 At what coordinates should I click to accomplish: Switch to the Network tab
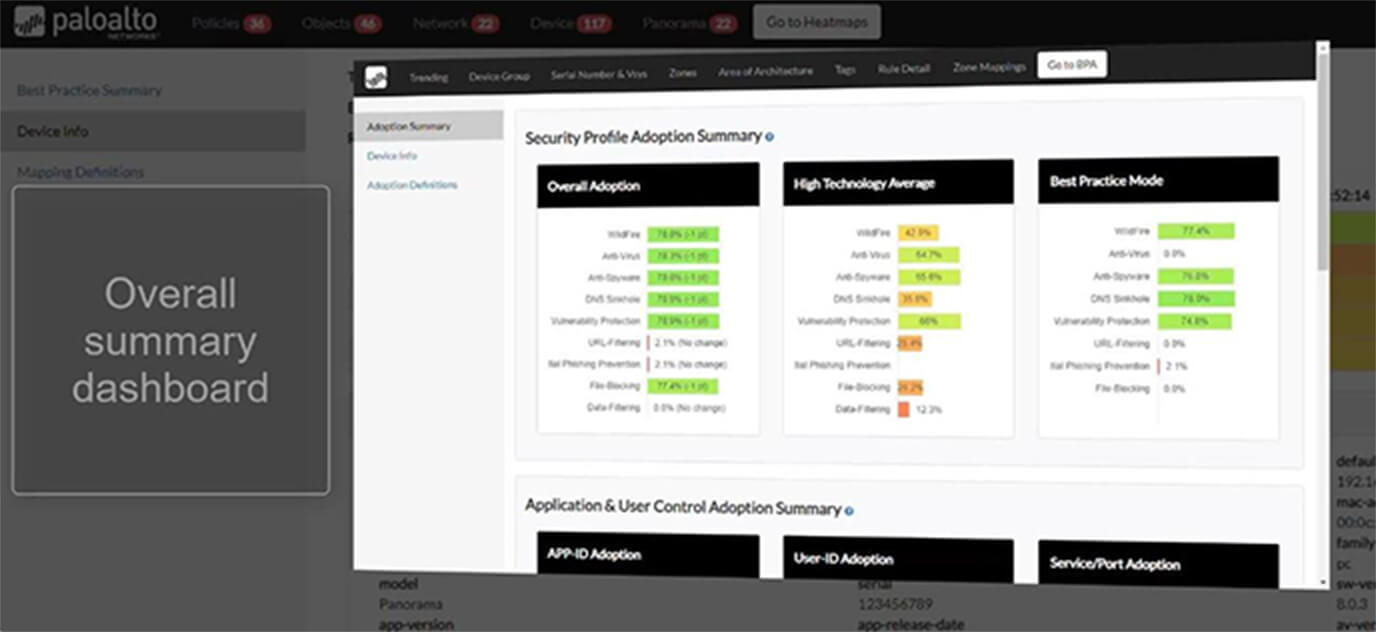coord(440,23)
